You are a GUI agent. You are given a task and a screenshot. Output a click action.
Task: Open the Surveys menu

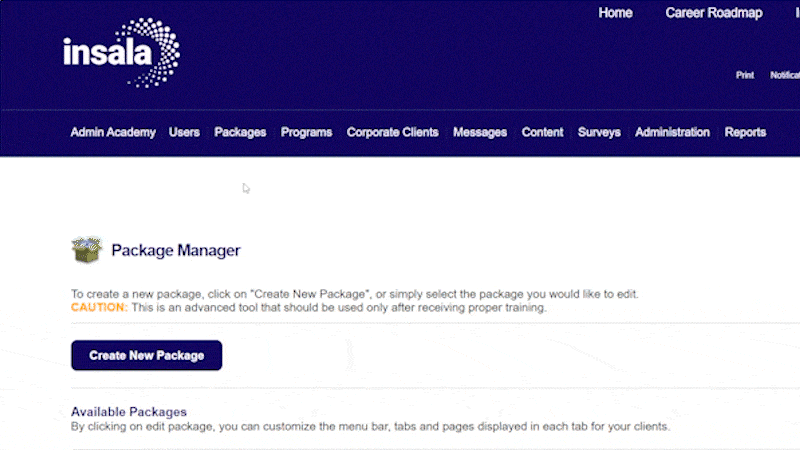point(599,132)
